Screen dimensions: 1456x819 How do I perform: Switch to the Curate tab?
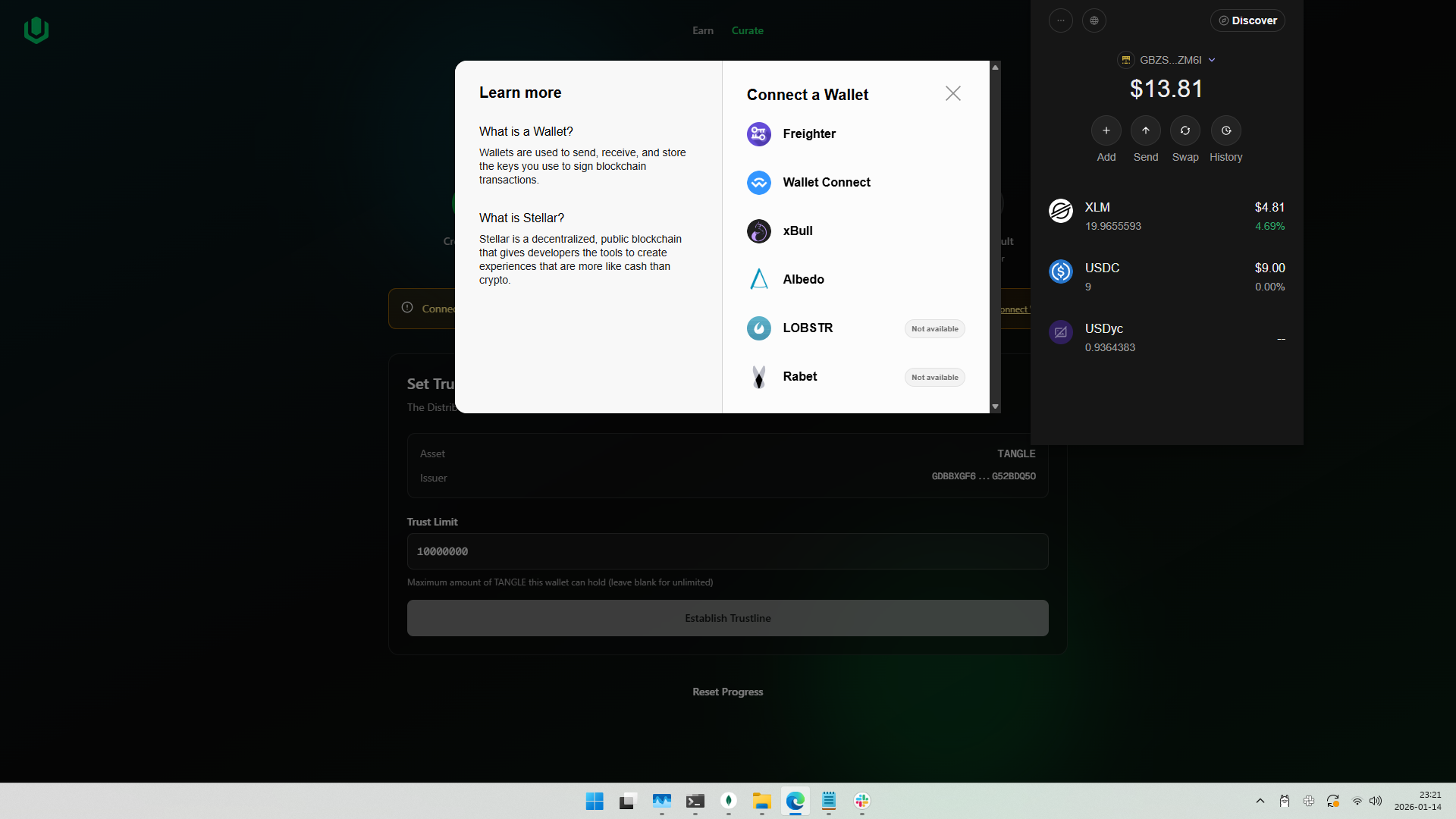tap(747, 30)
